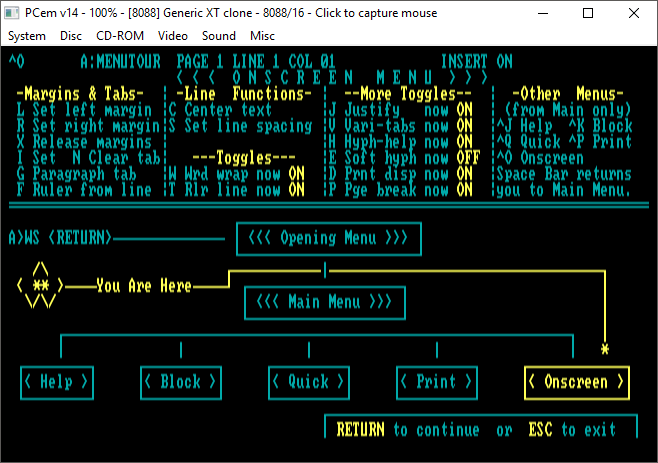
Task: Select the Print box in diagram
Action: pos(437,382)
